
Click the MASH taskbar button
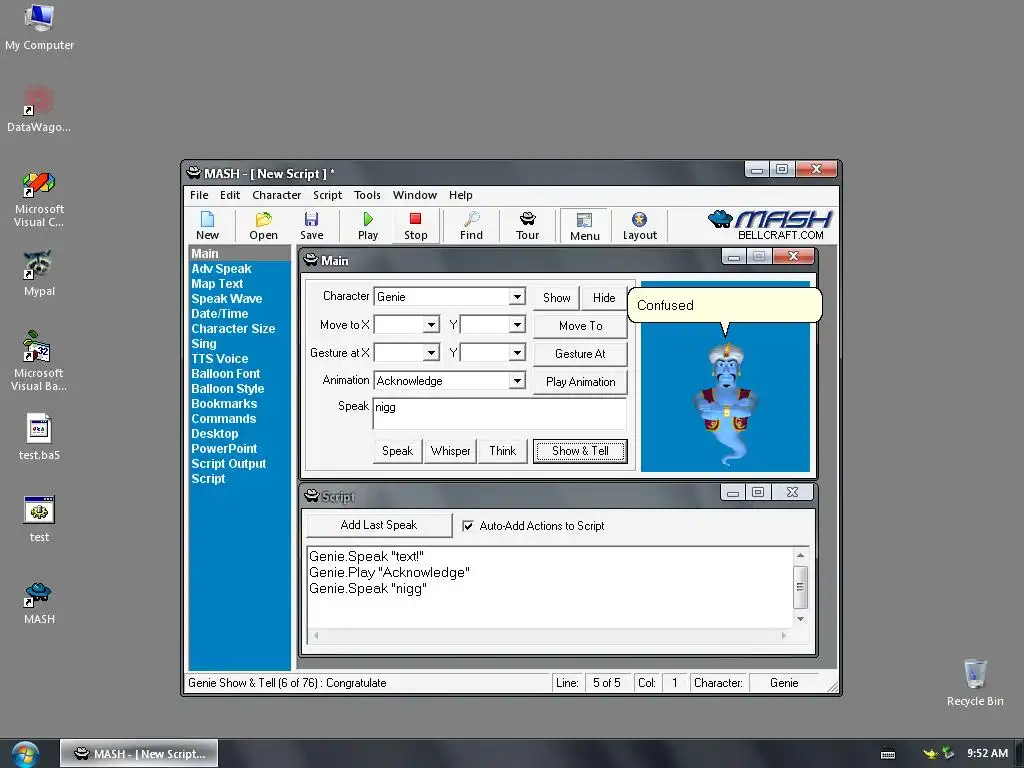coord(139,754)
